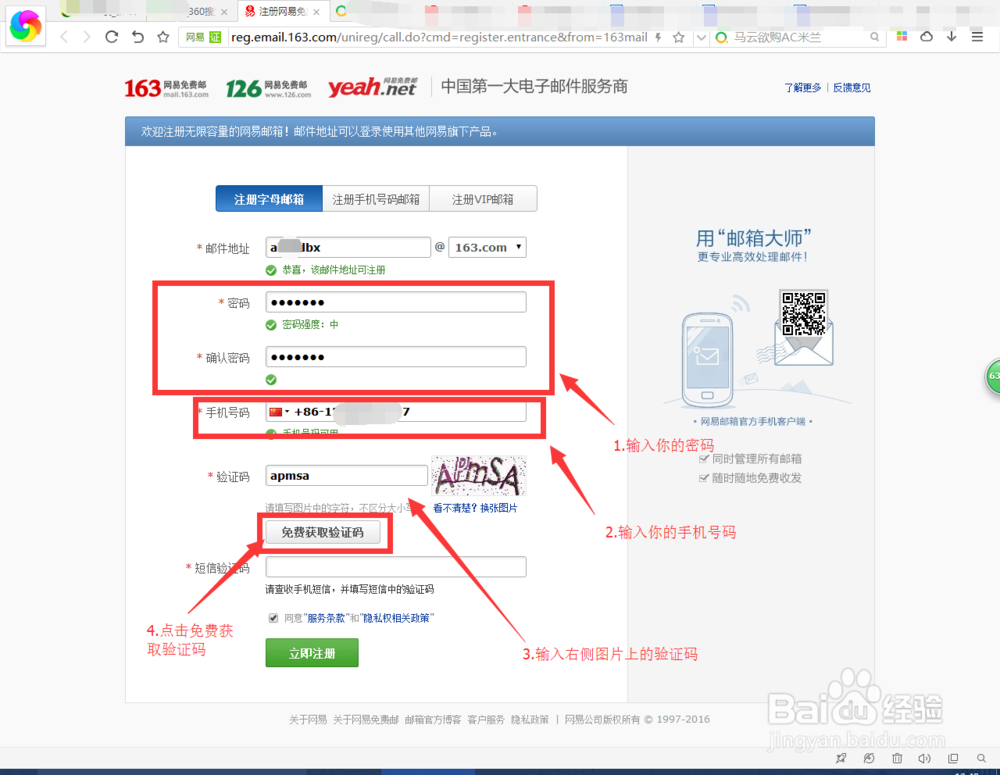Expand the address bar history dropdown arrow
Screen dimensions: 1000x775
pyautogui.click(x=701, y=38)
